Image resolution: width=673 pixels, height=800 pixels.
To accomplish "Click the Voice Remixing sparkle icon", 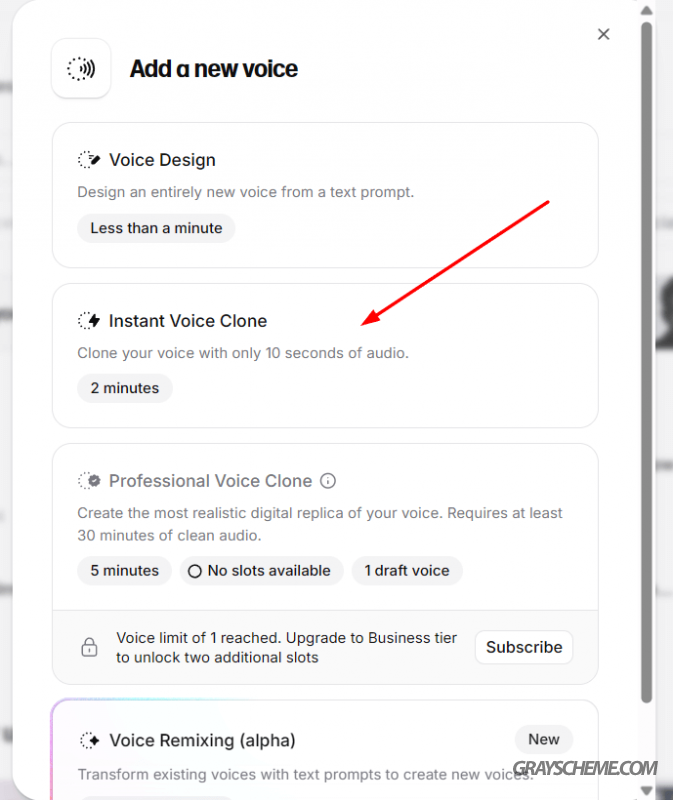I will coord(89,741).
